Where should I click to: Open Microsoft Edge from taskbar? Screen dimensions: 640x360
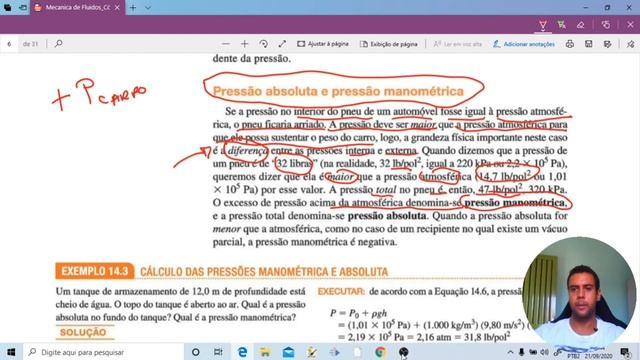pyautogui.click(x=242, y=352)
